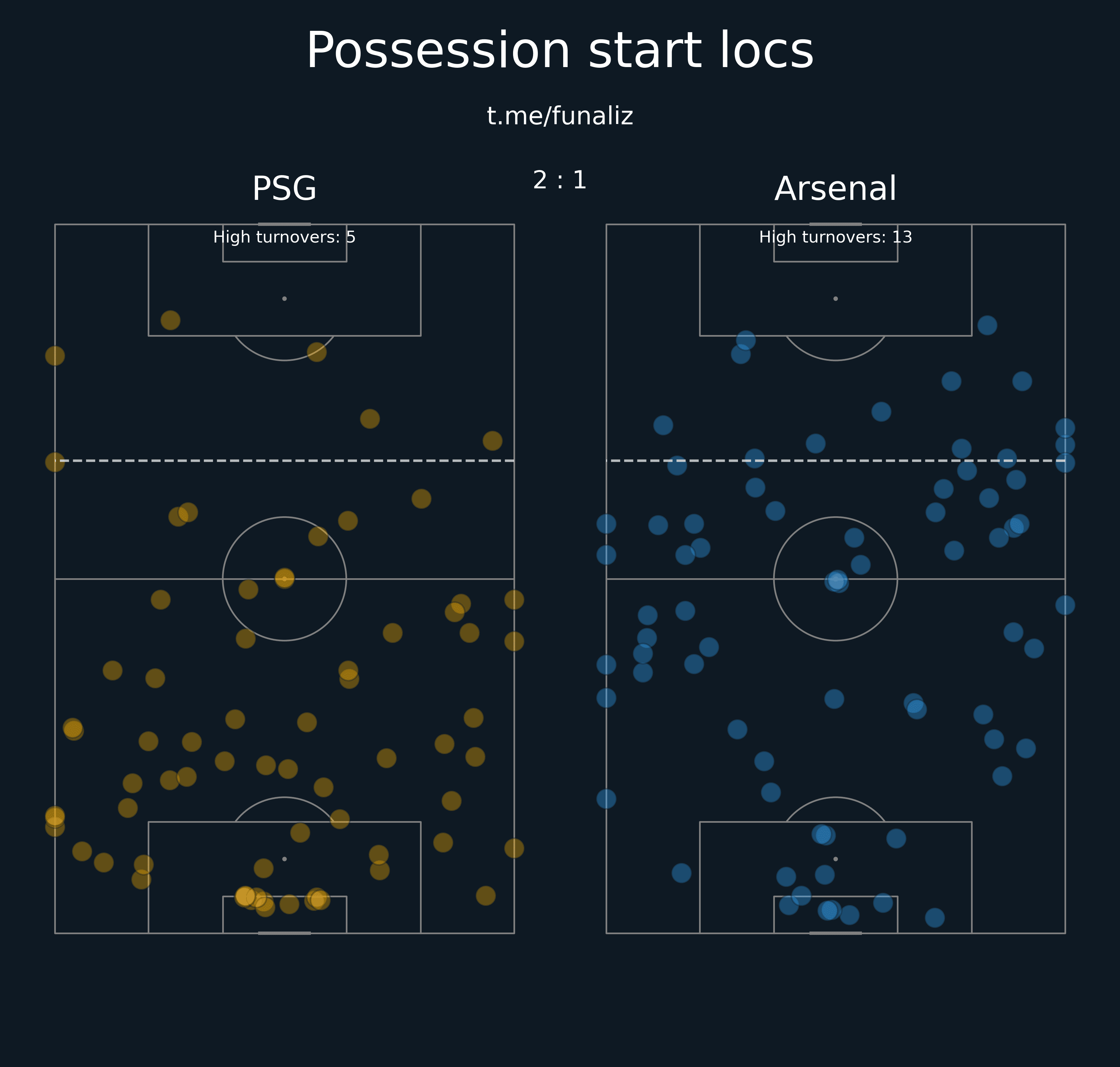This screenshot has width=1120, height=1067.
Task: Click the "High turnovers: 5" label
Action: point(284,237)
